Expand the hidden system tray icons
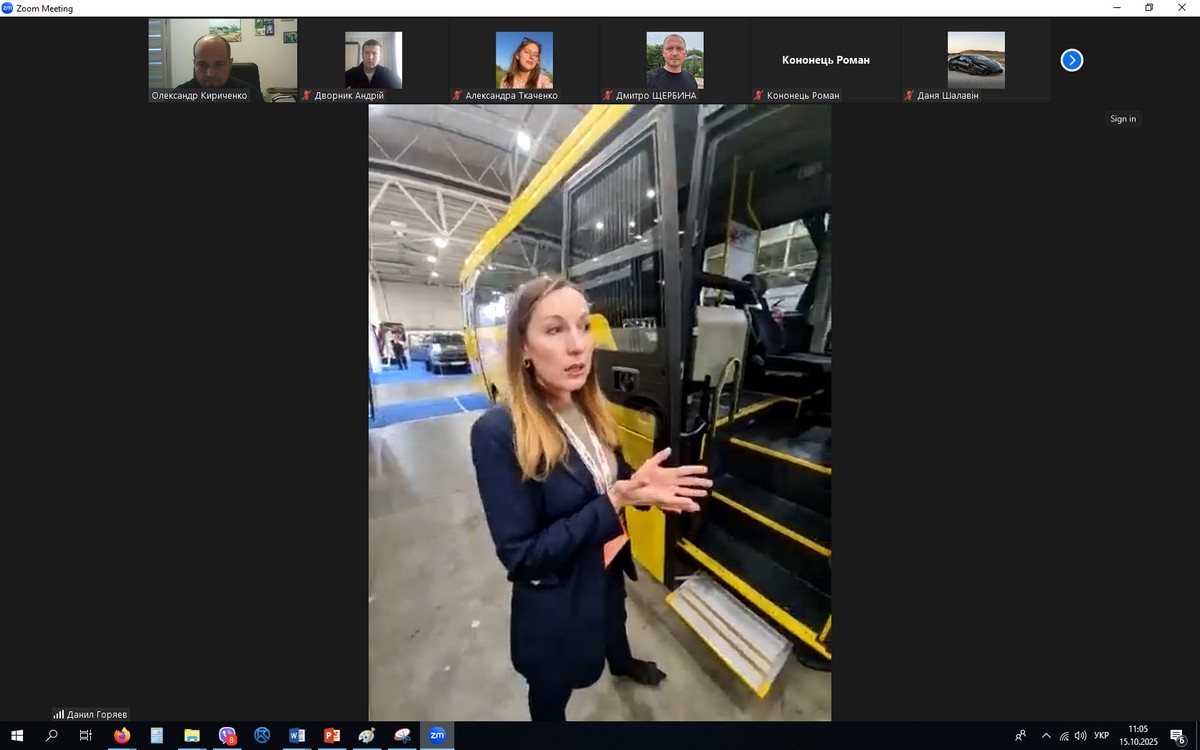This screenshot has width=1200, height=750. click(x=1046, y=736)
